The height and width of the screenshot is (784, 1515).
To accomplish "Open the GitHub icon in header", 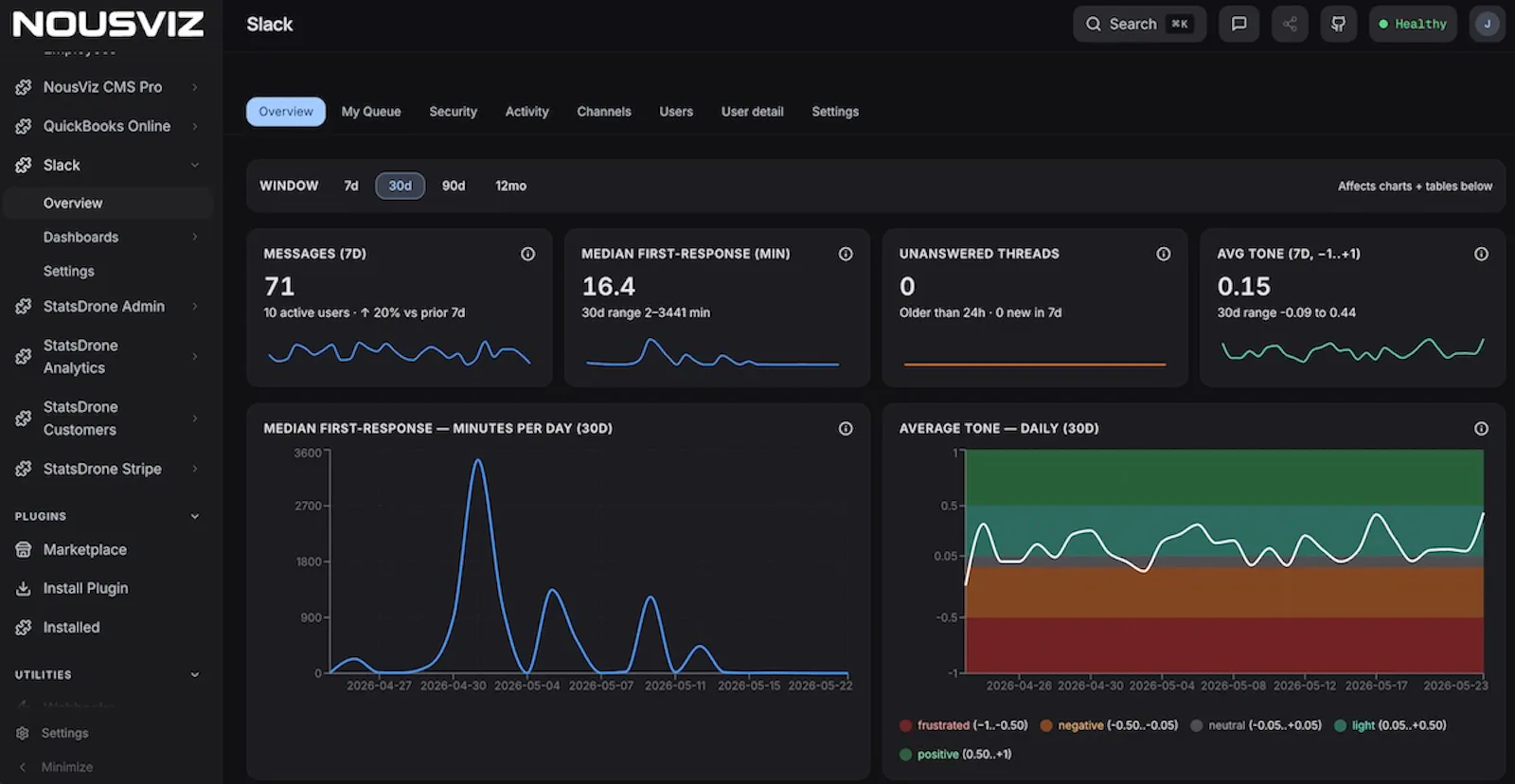I will 1338,24.
